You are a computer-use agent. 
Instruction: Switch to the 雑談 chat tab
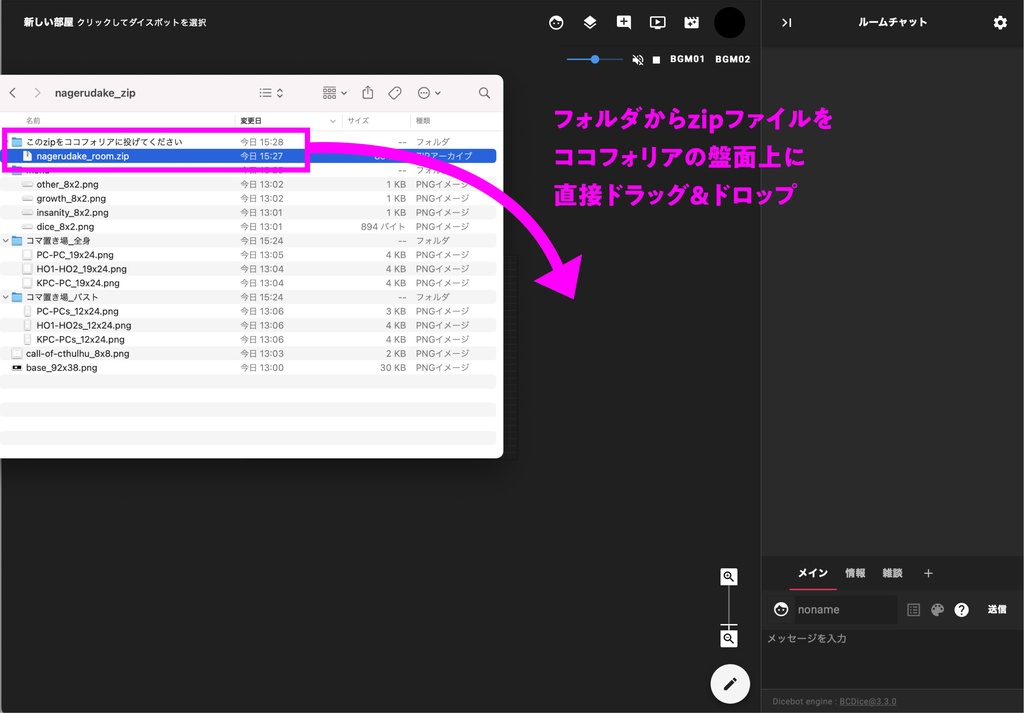click(x=892, y=573)
